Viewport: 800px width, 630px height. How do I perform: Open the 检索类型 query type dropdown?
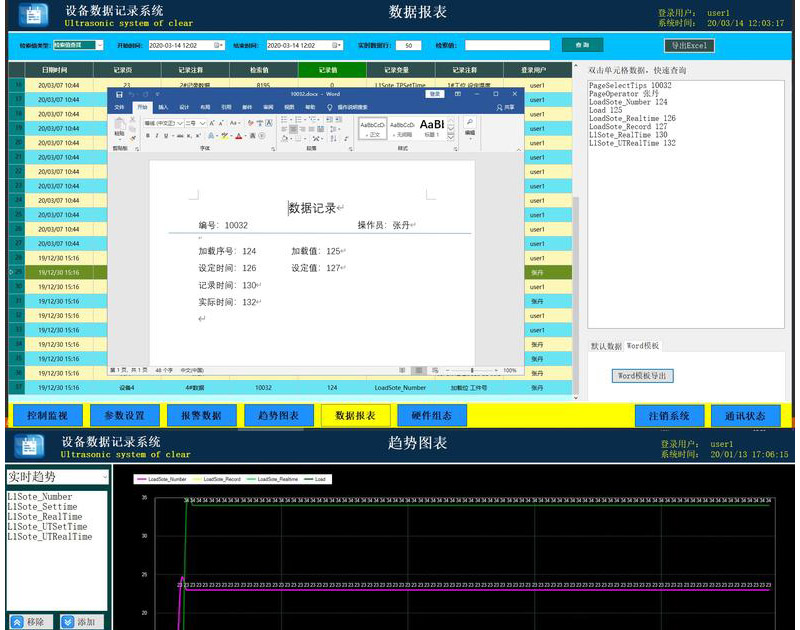coord(99,45)
